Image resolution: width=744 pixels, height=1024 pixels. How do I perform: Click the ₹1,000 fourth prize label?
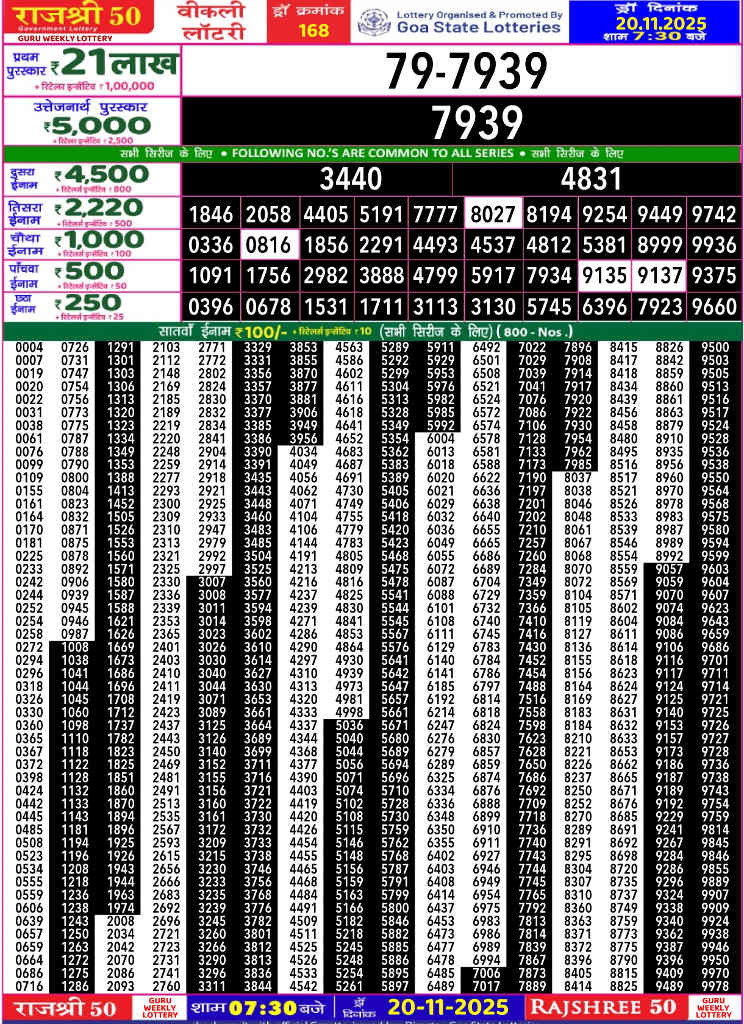pos(98,240)
